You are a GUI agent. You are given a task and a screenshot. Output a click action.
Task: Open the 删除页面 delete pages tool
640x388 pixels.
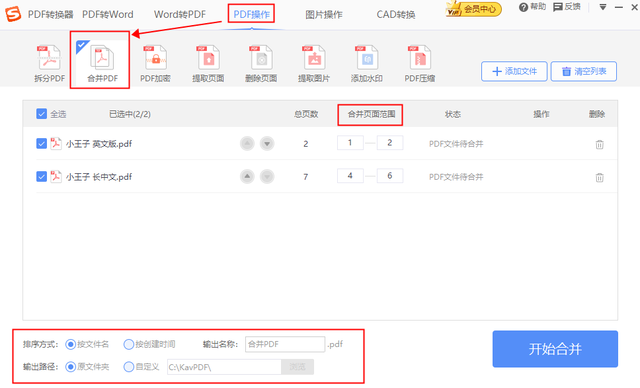point(261,64)
